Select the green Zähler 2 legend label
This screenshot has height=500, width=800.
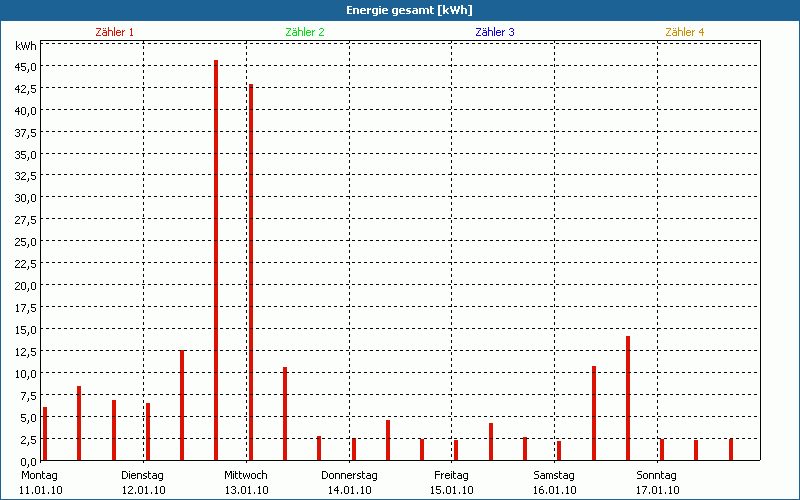(305, 32)
